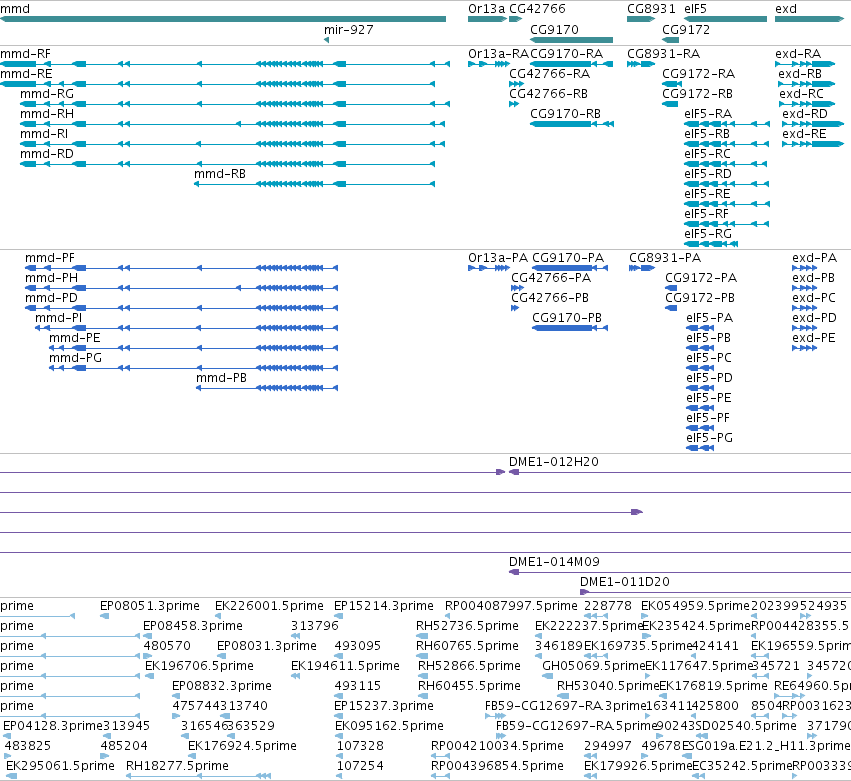
Task: Click the Or13a-RA transcript label
Action: tap(498, 54)
